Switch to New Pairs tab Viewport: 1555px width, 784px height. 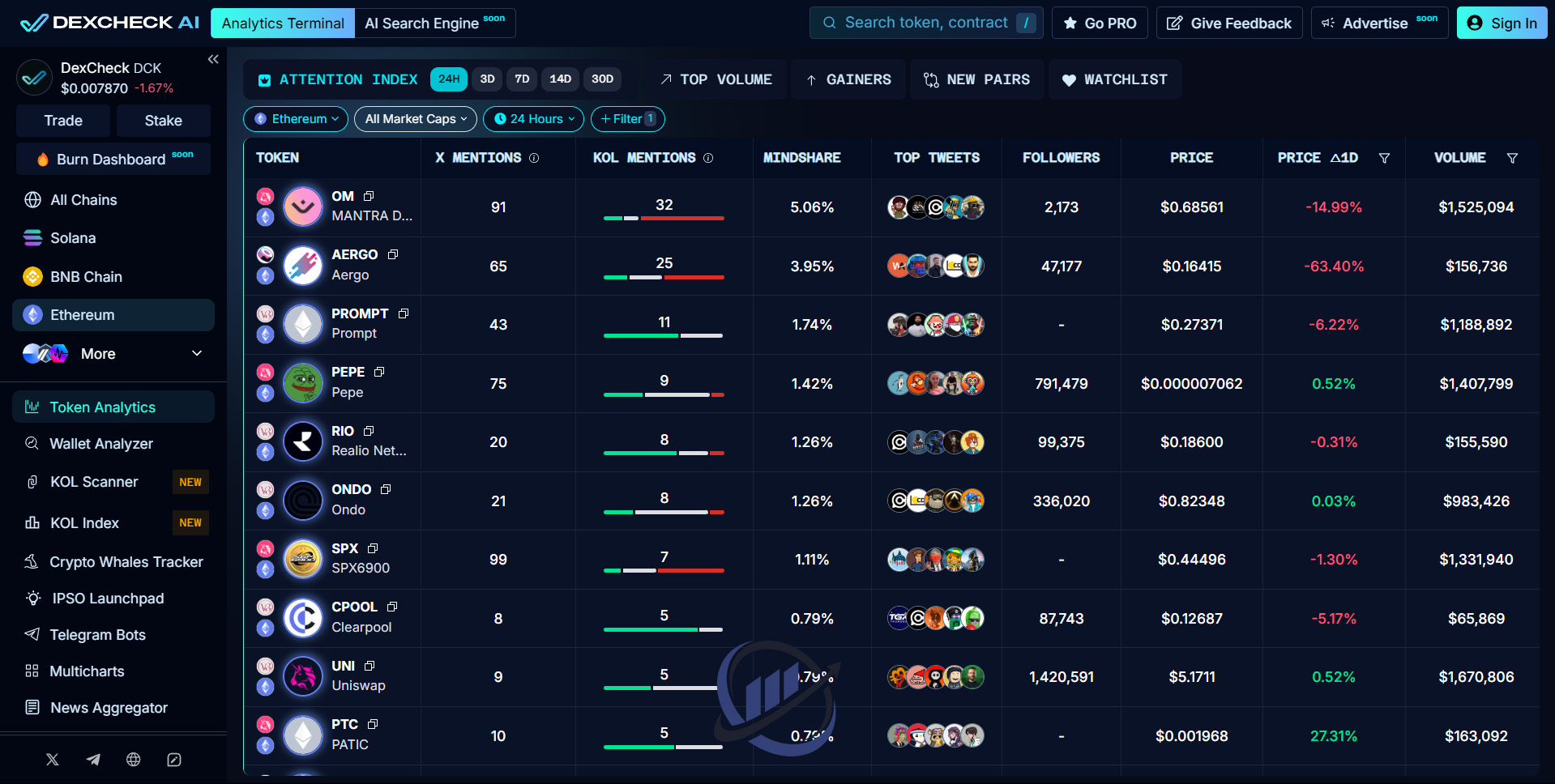[977, 79]
